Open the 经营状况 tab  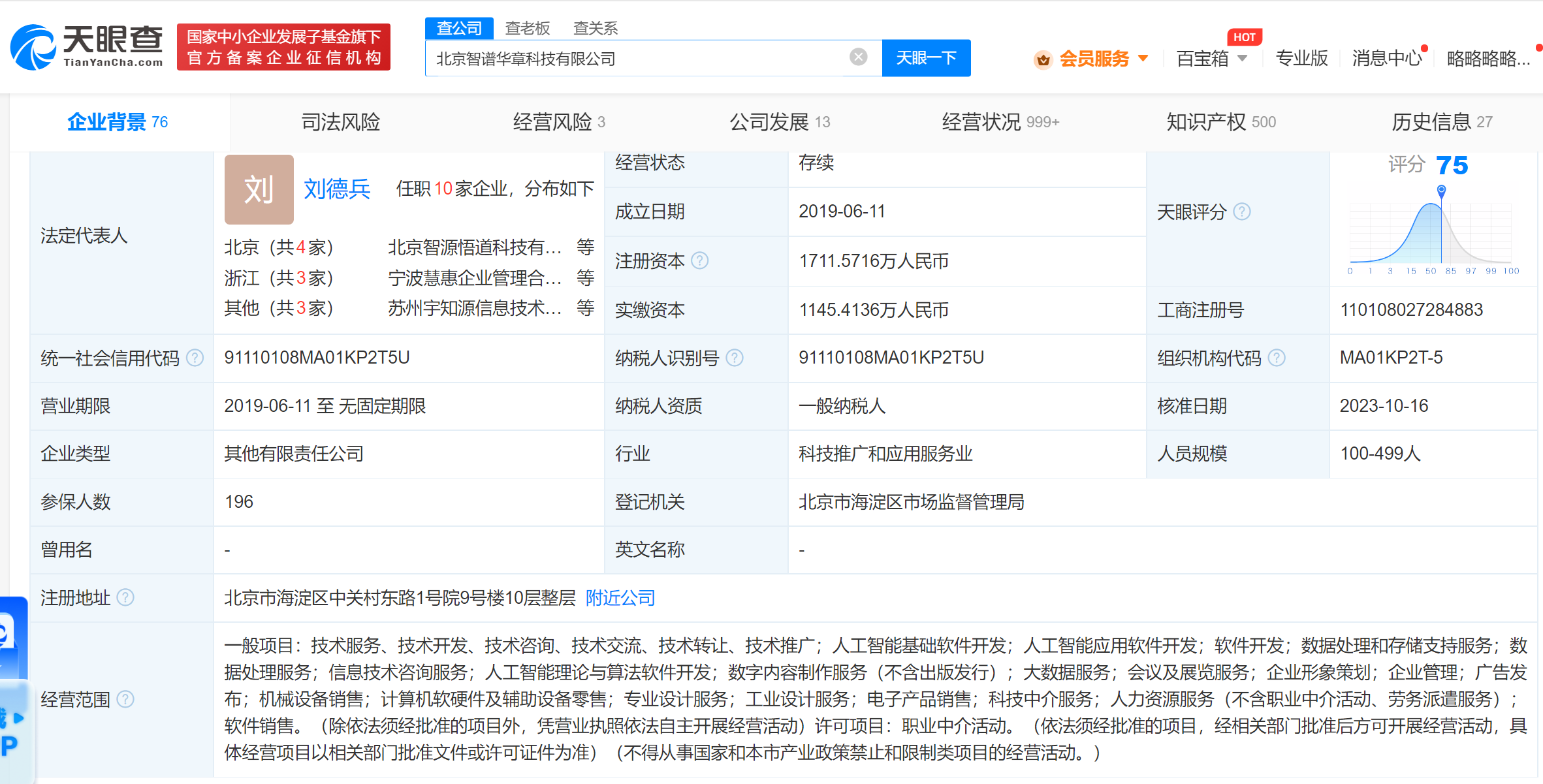coord(1000,122)
